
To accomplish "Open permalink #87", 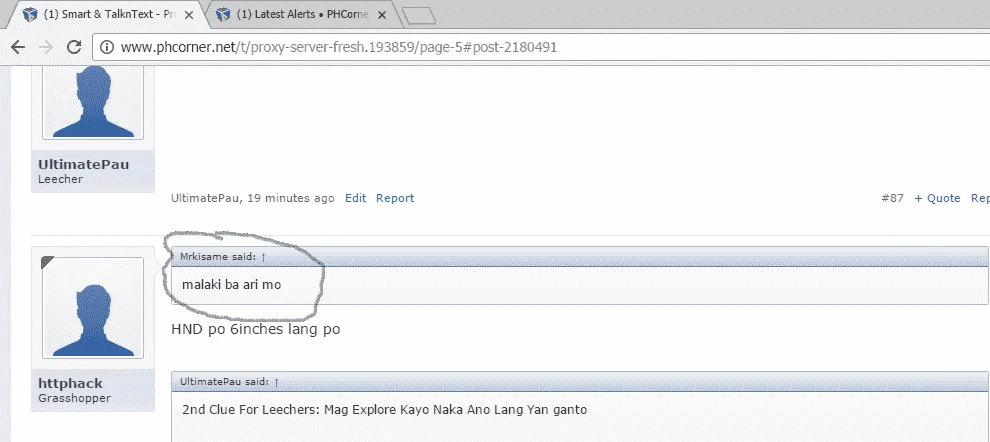I will (893, 198).
